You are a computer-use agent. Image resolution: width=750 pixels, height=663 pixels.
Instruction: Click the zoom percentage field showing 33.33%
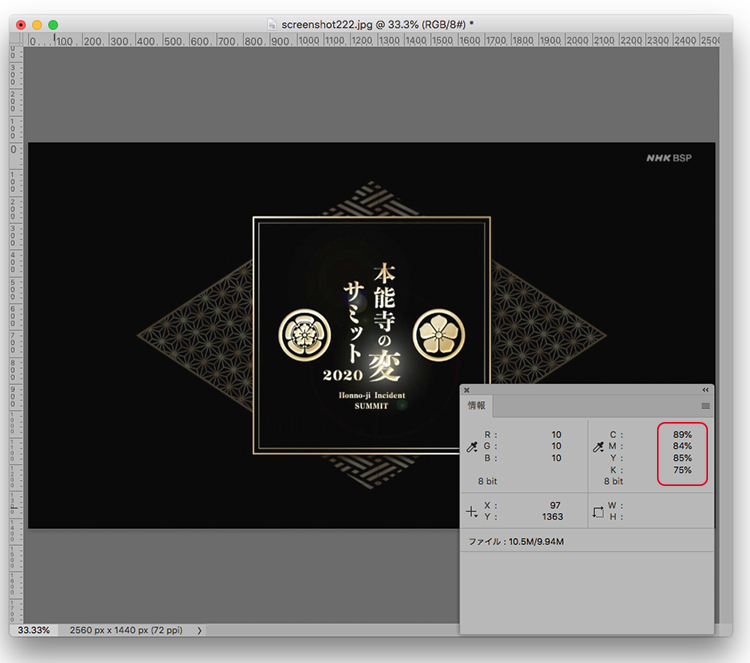[x=33, y=631]
